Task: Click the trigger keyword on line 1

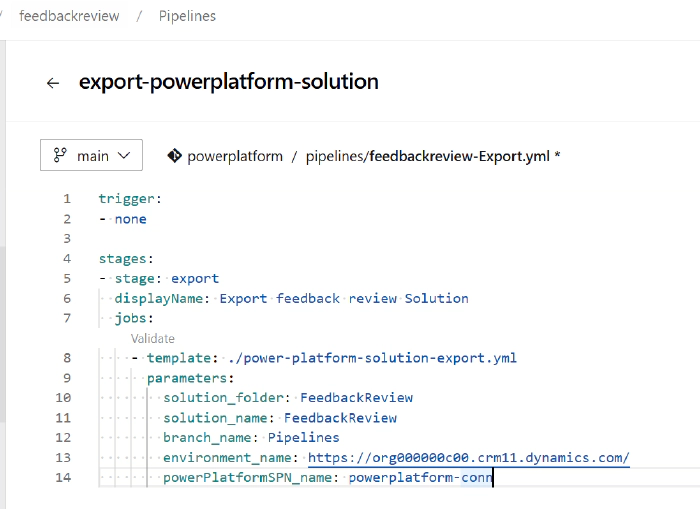Action: [x=126, y=199]
